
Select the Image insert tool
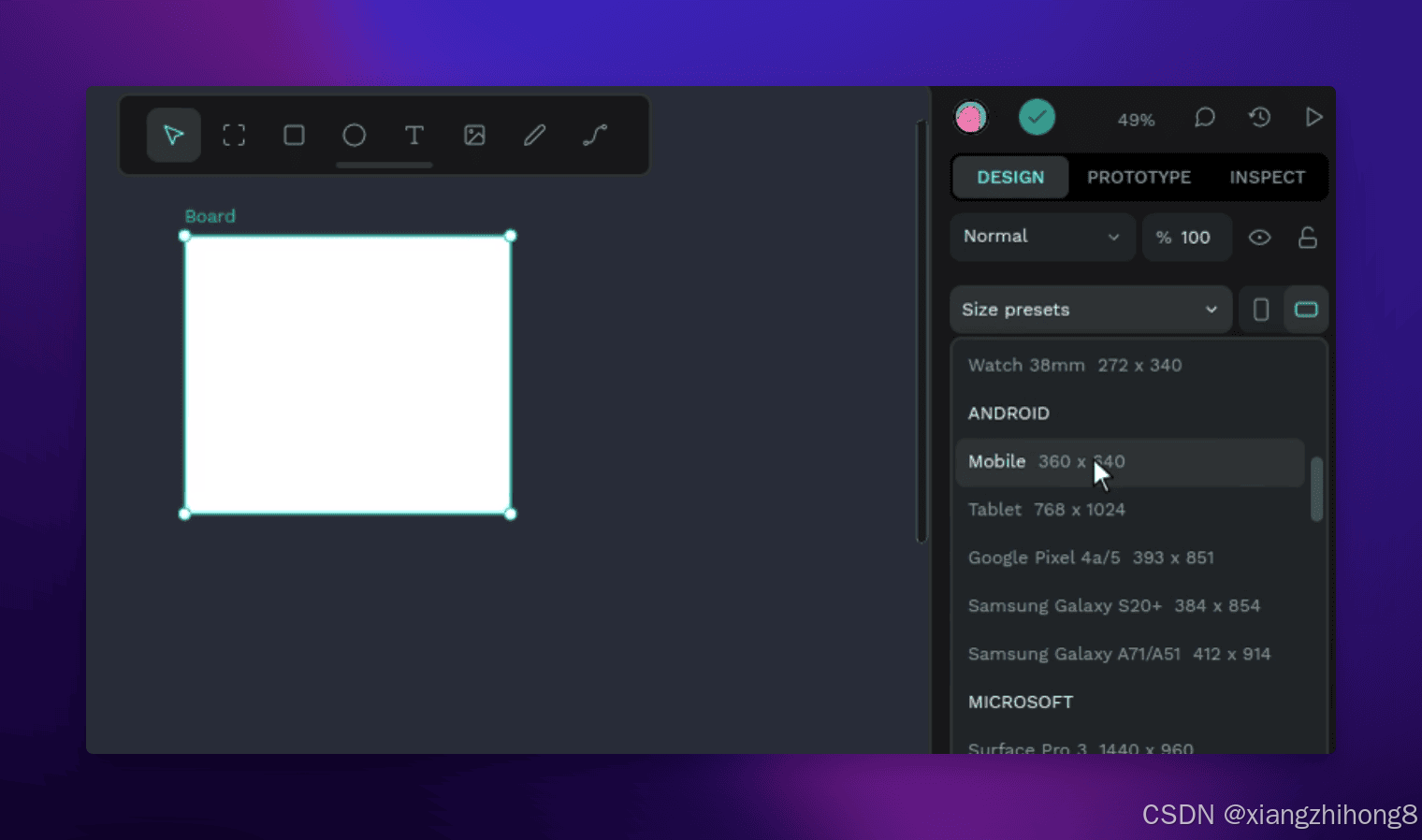click(474, 136)
